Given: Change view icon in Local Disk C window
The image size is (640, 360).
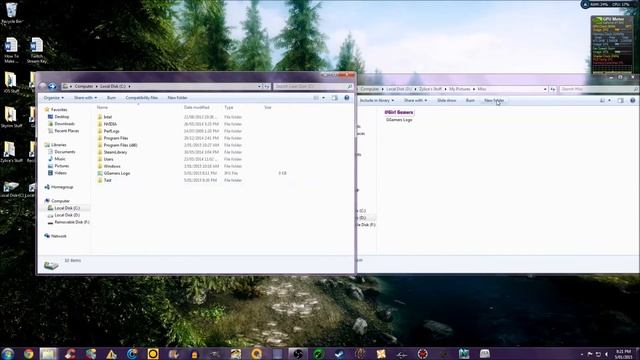Looking at the screenshot, I should (x=316, y=98).
